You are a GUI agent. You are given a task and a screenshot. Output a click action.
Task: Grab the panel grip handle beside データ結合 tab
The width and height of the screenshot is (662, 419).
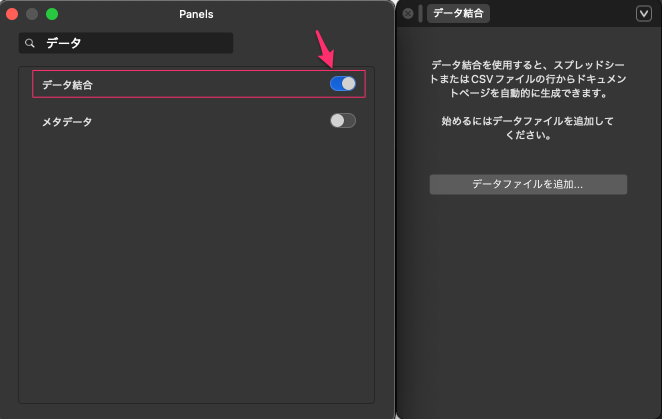coord(420,14)
